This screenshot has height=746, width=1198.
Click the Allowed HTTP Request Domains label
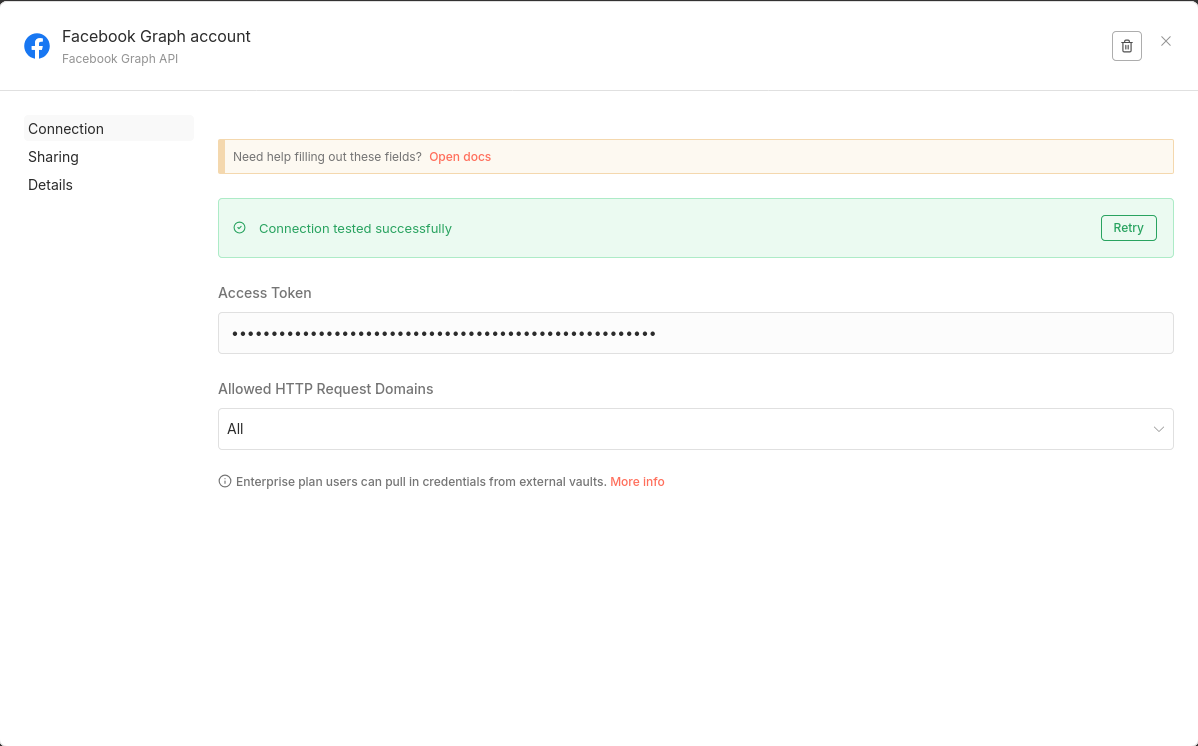(325, 389)
